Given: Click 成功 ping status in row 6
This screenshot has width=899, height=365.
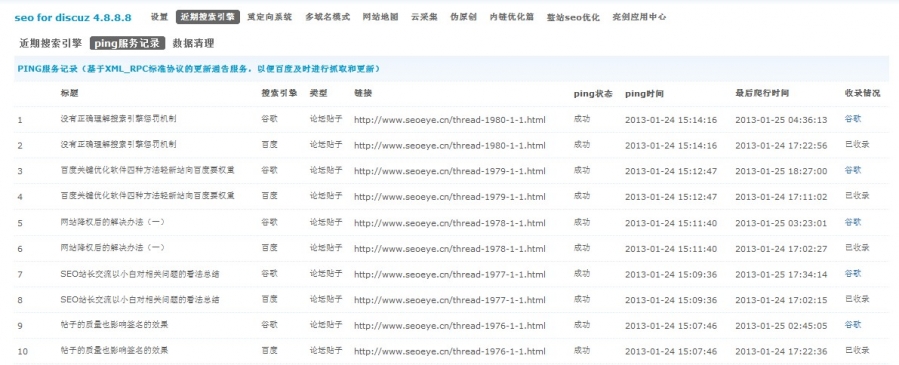Looking at the screenshot, I should [x=581, y=248].
